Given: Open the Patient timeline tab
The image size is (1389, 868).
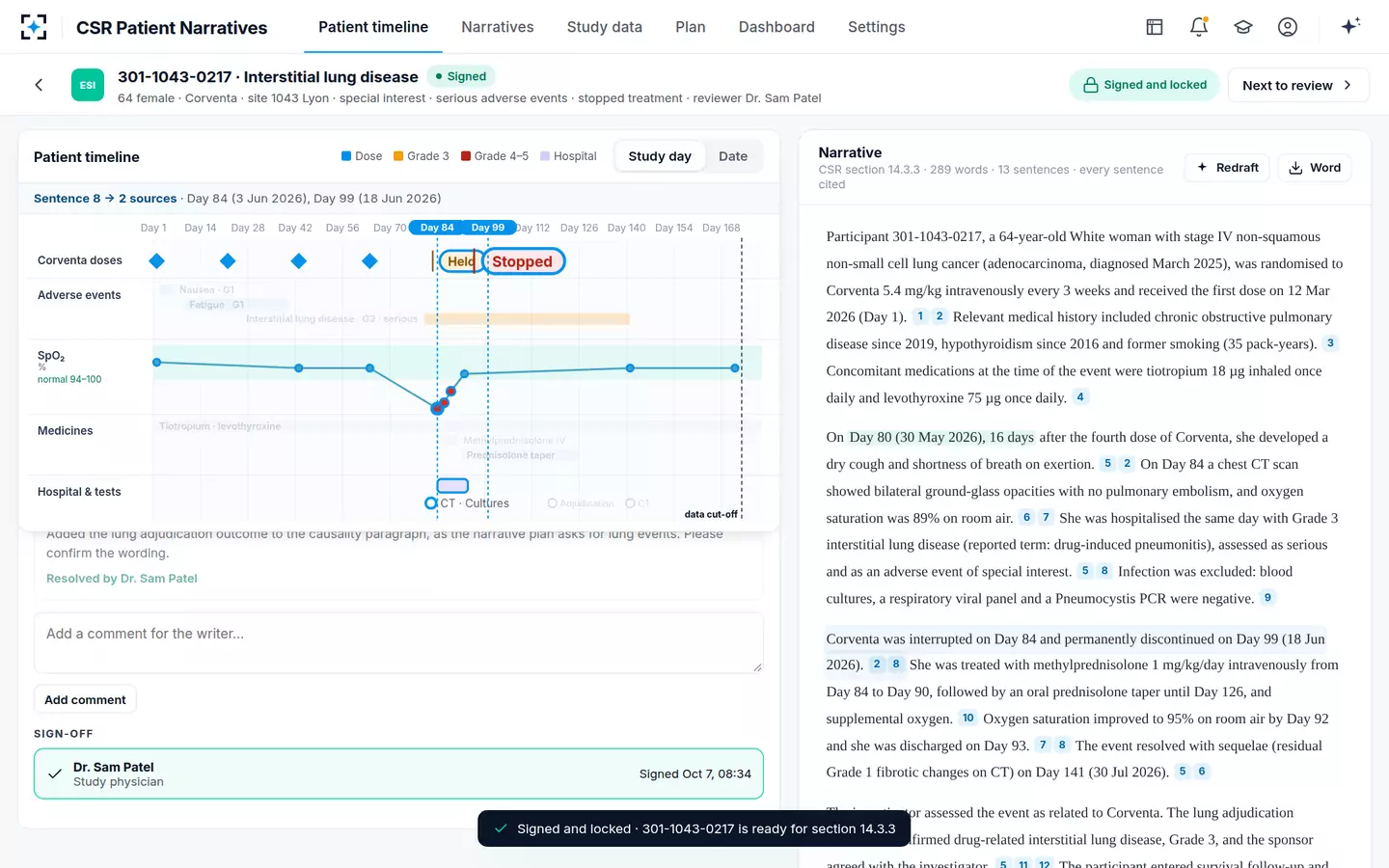Looking at the screenshot, I should [x=373, y=27].
